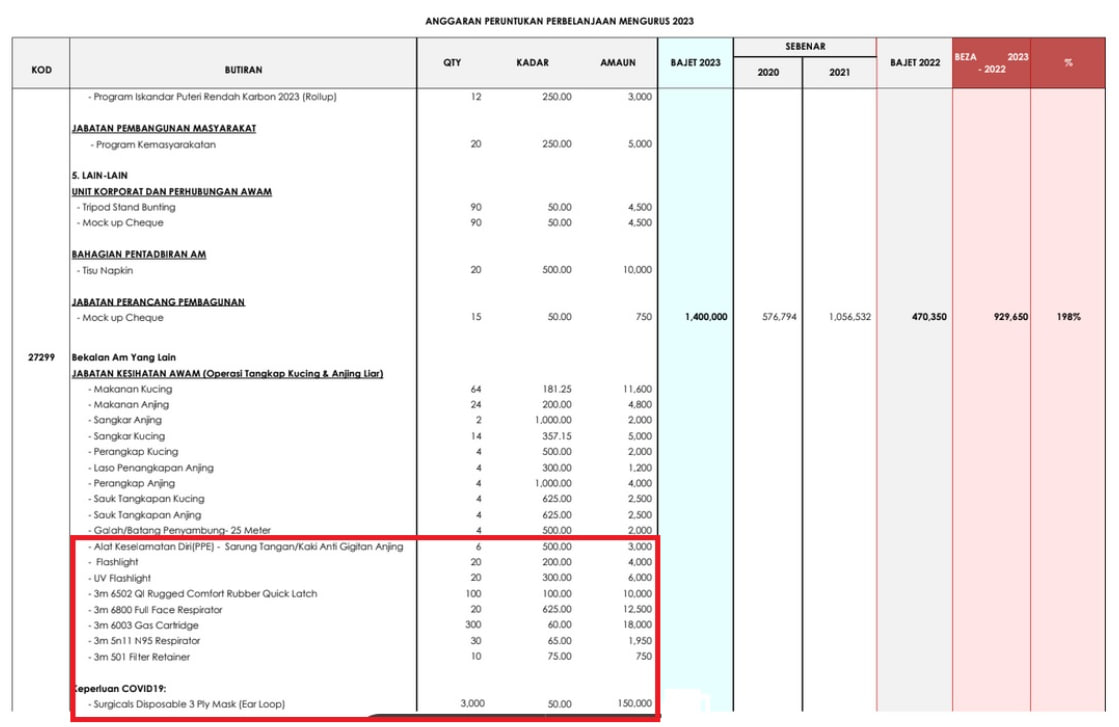Click the Tisu Napkin item row
Screen dimensions: 1119x727
tap(364, 270)
